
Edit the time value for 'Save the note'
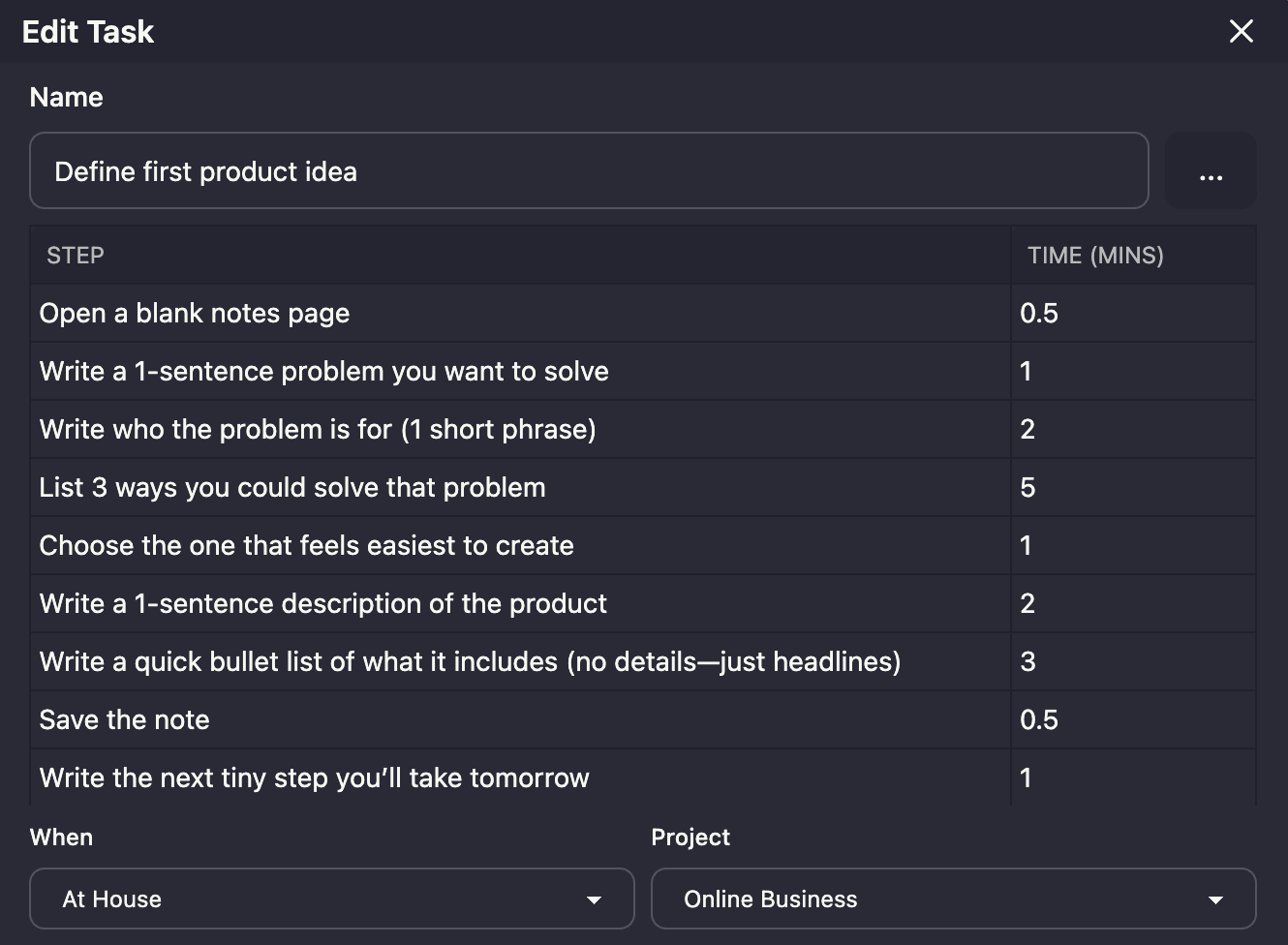click(x=1132, y=720)
